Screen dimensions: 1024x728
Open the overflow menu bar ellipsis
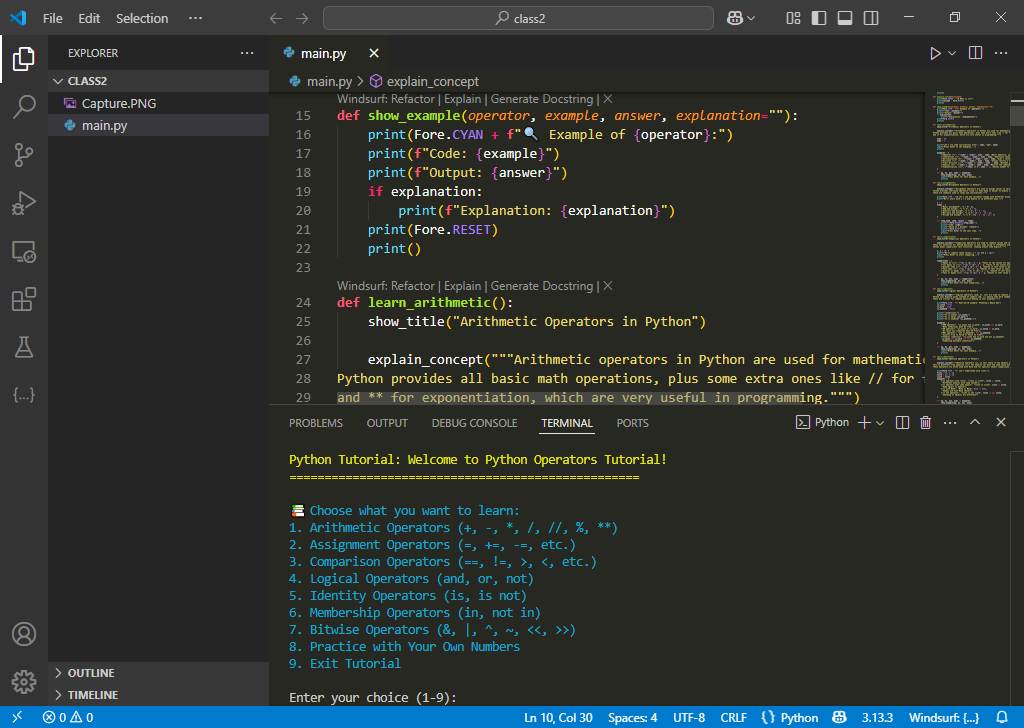[195, 18]
